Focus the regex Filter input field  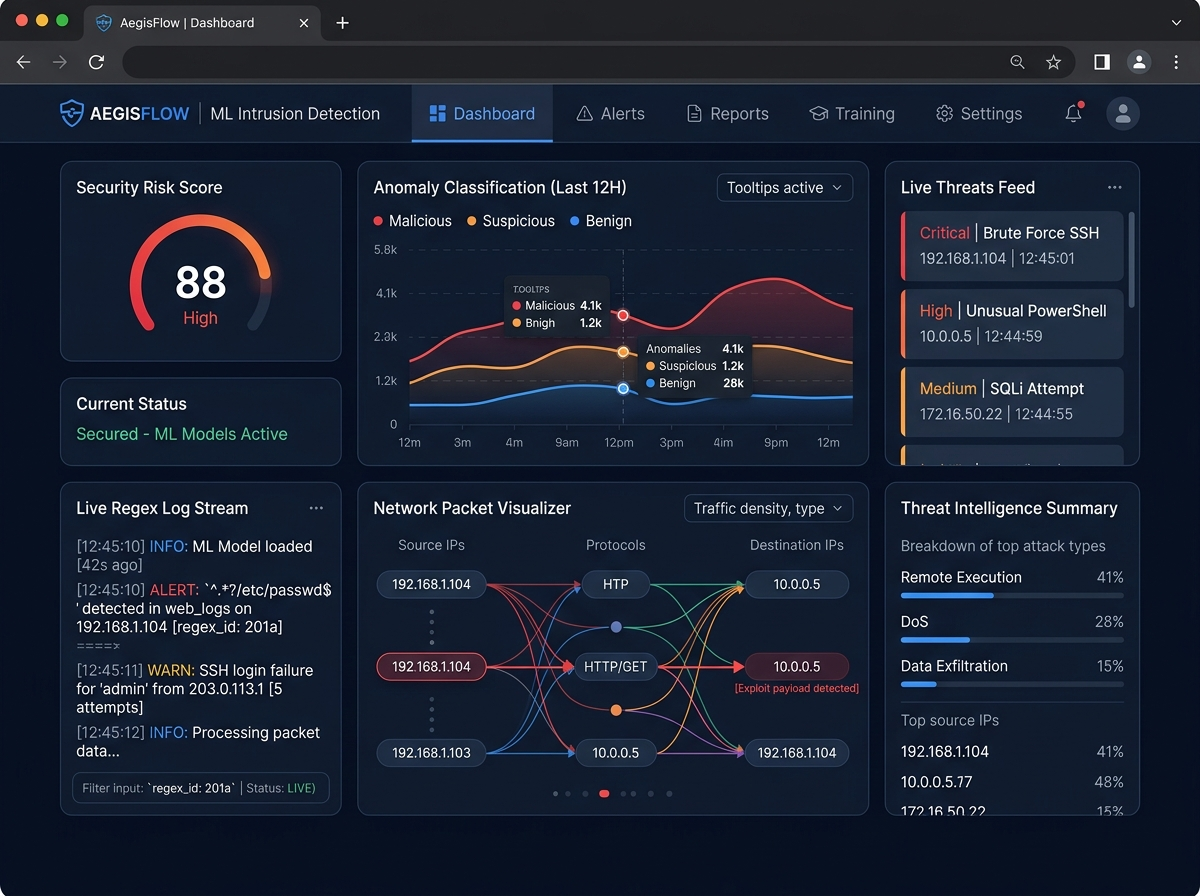(x=200, y=788)
